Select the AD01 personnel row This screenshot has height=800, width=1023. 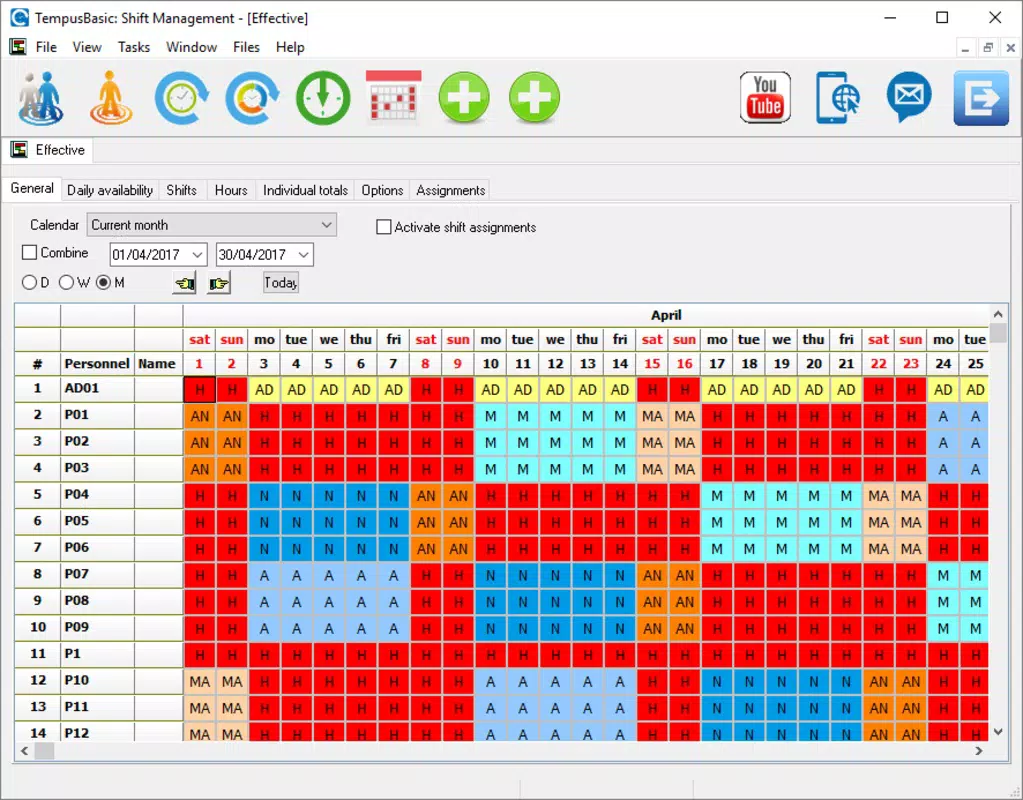(x=99, y=389)
